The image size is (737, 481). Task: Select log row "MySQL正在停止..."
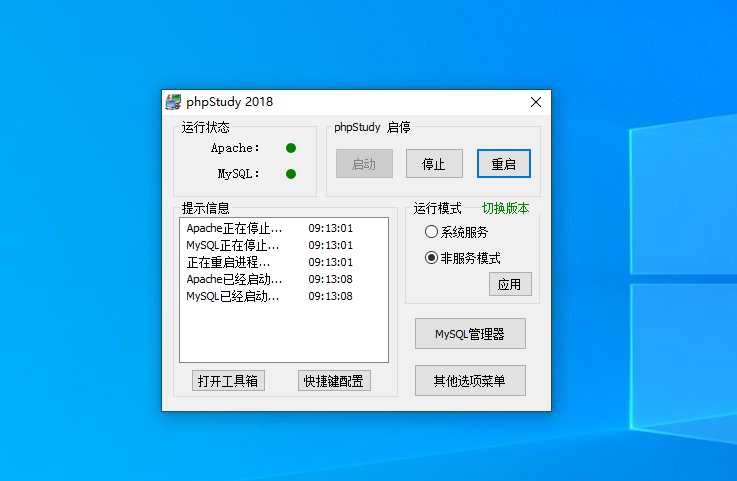pyautogui.click(x=284, y=245)
